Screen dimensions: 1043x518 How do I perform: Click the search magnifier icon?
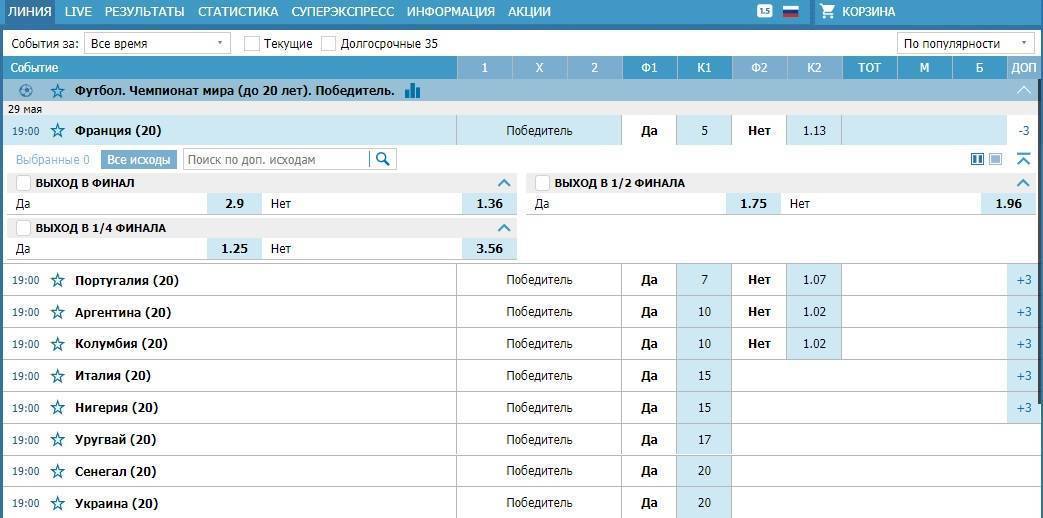tap(382, 159)
